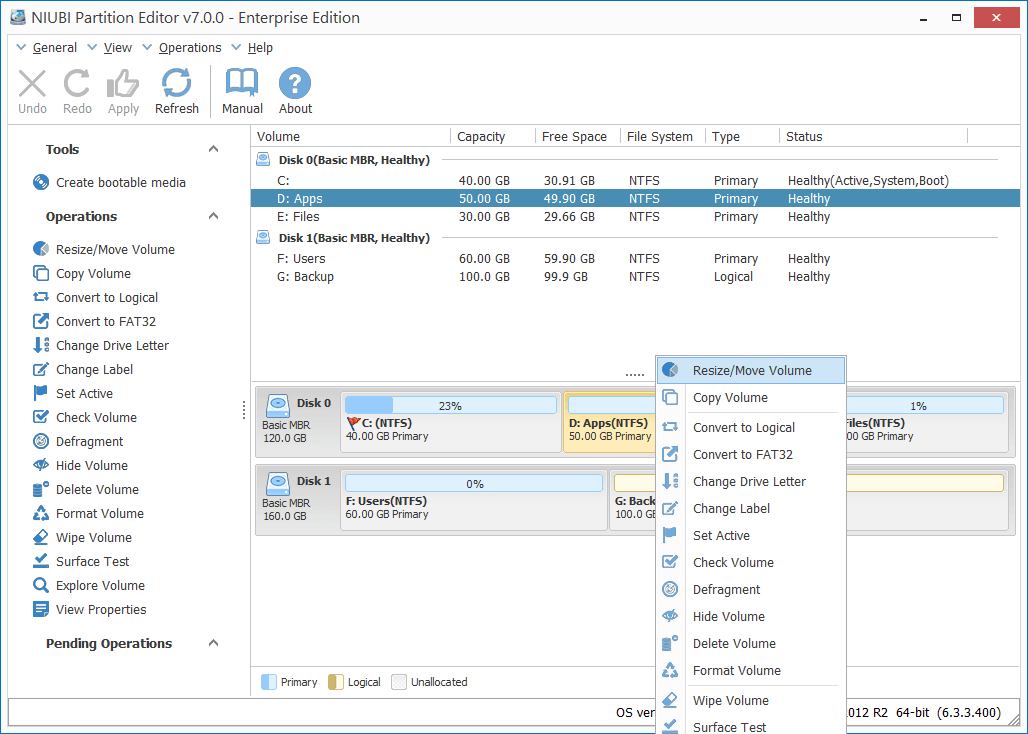Click sidebar Explore Volume magnifier icon
The height and width of the screenshot is (734, 1028).
pyautogui.click(x=41, y=585)
